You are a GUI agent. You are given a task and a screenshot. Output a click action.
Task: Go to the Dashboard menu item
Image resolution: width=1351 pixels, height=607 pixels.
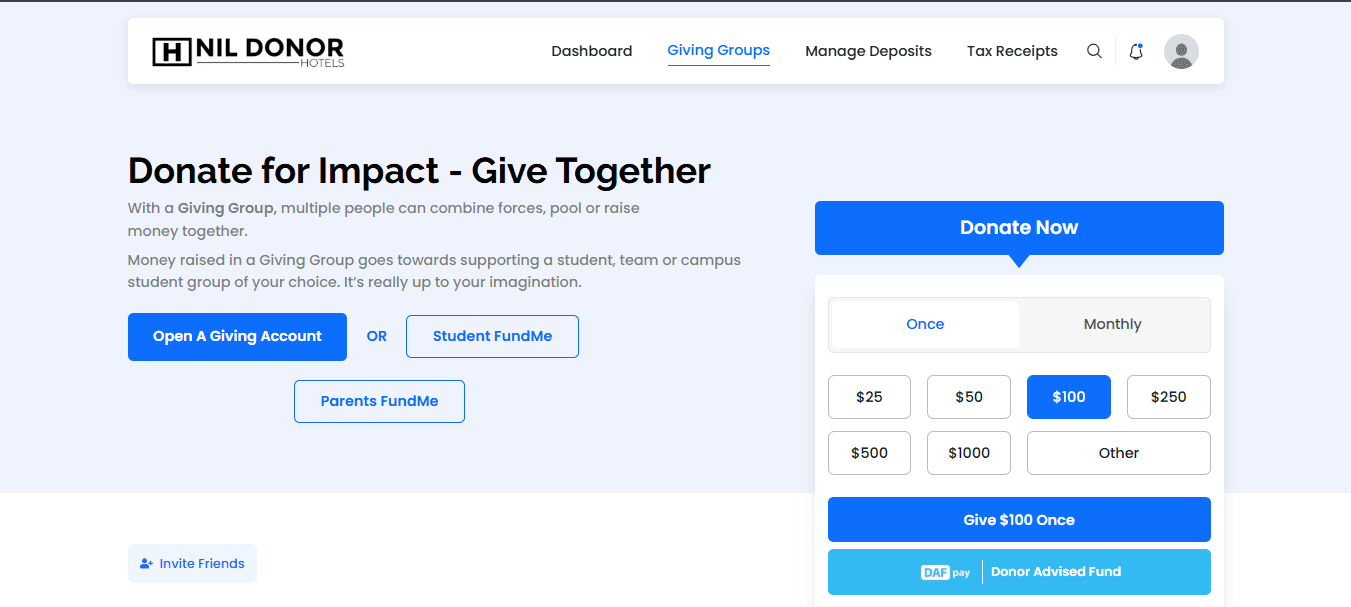(x=592, y=51)
